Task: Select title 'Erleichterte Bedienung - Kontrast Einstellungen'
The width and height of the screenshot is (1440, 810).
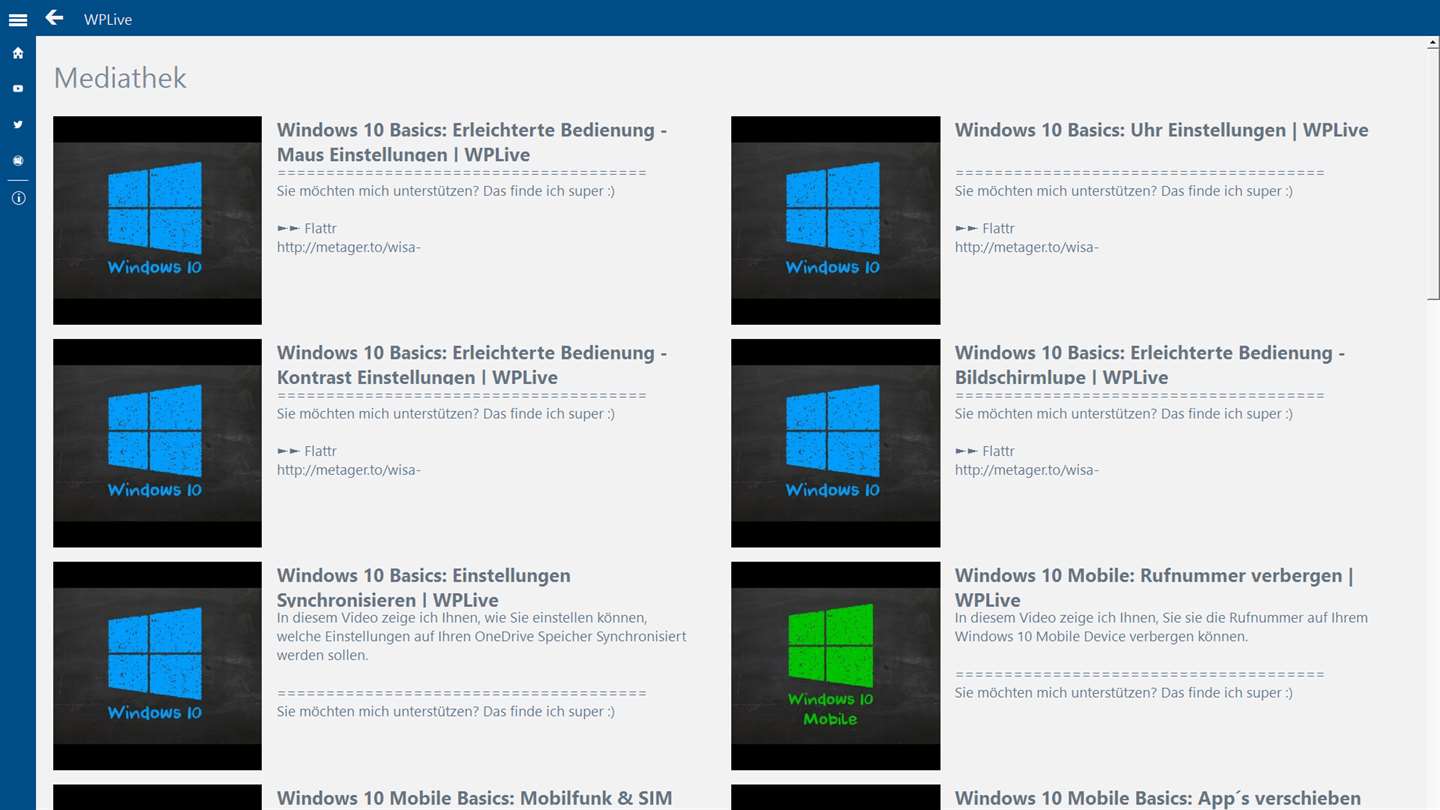Action: pos(472,365)
